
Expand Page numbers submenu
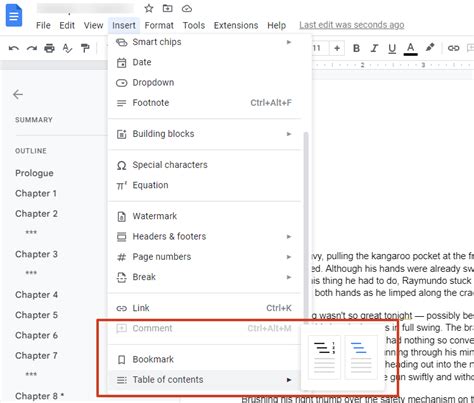click(204, 257)
